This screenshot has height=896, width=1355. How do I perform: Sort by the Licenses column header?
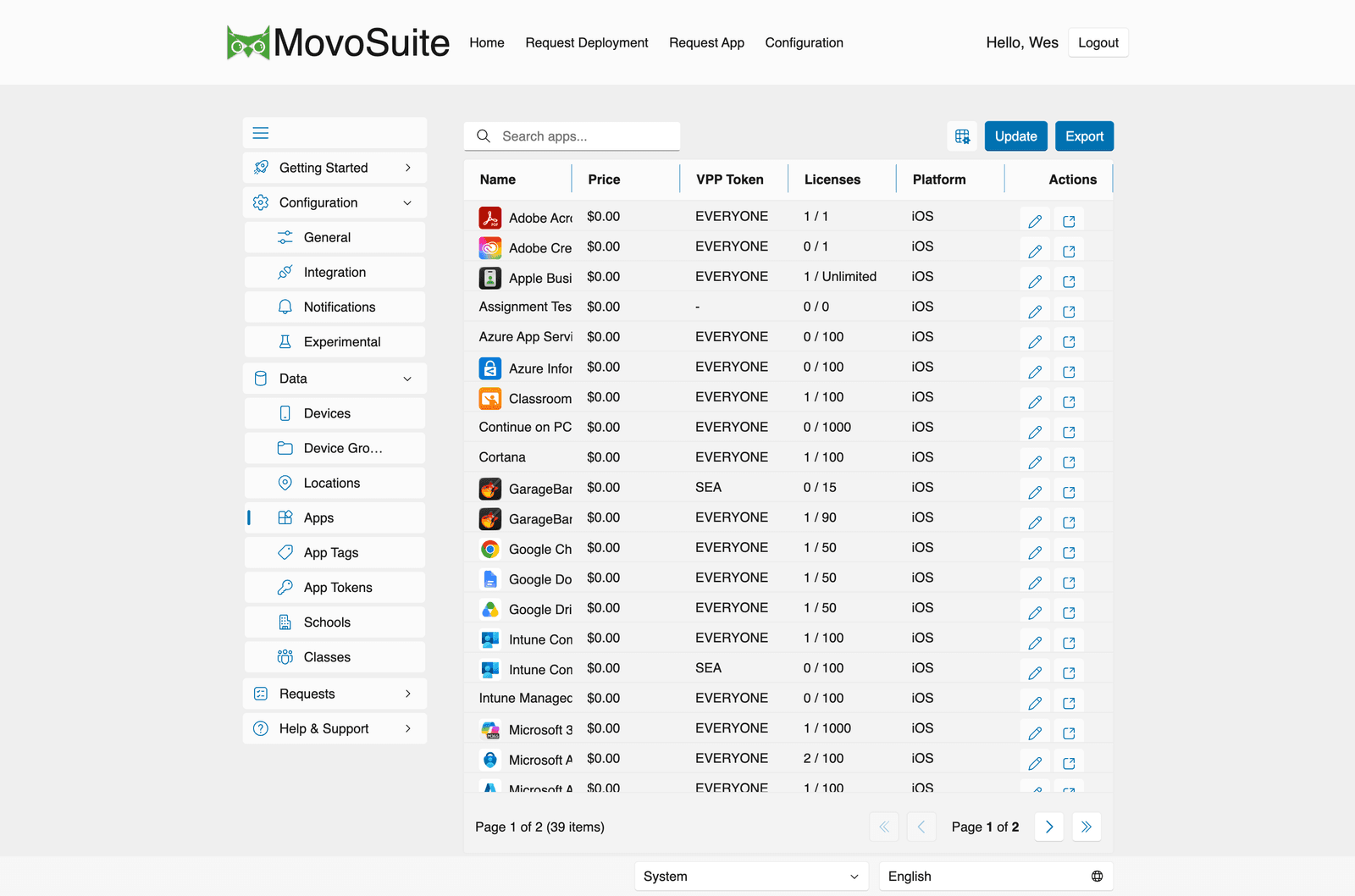pos(842,180)
